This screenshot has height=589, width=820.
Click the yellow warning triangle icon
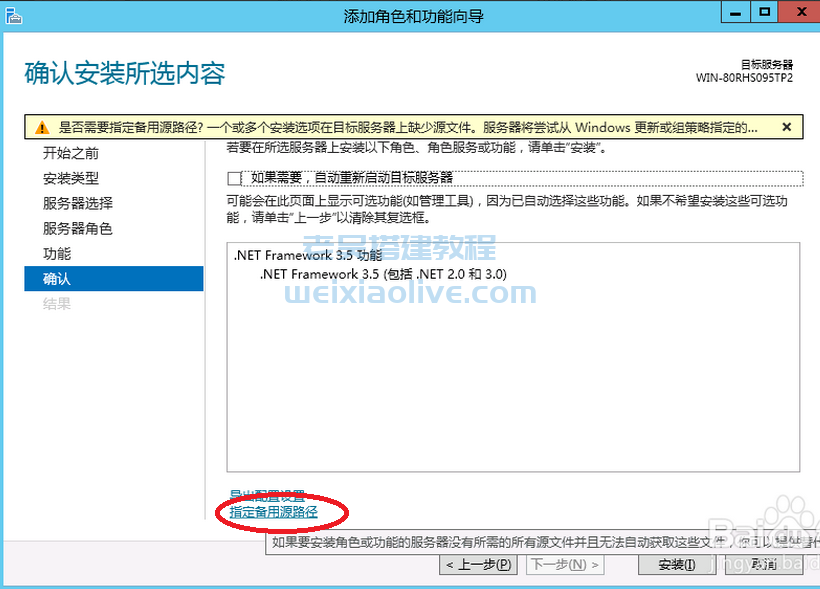[41, 128]
